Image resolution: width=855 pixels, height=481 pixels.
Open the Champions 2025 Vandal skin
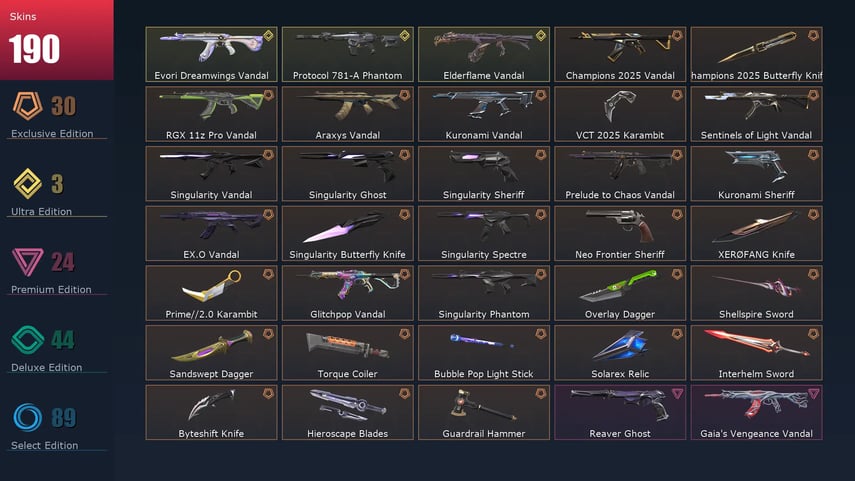[620, 55]
